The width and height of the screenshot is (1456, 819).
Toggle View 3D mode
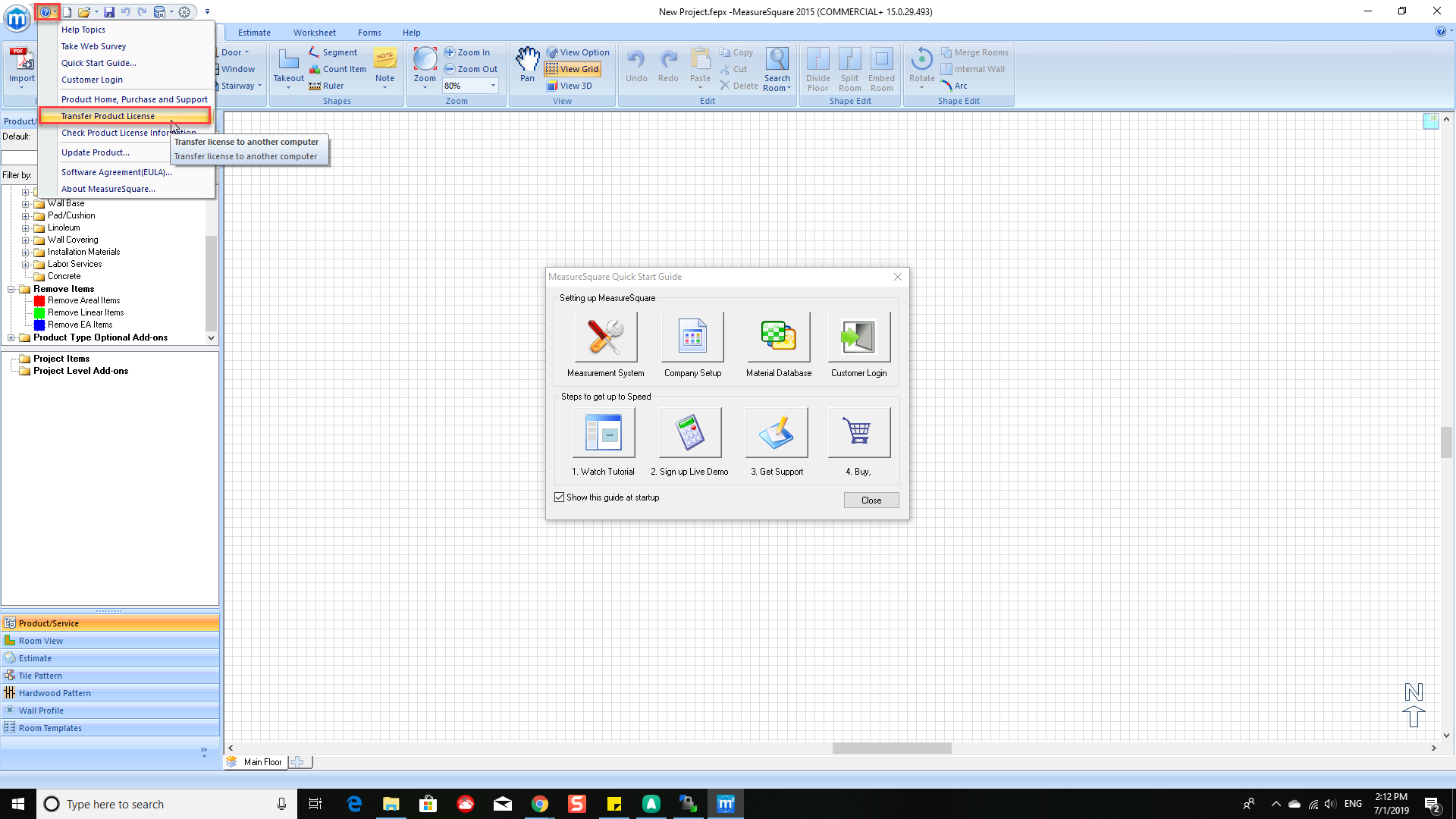(570, 86)
